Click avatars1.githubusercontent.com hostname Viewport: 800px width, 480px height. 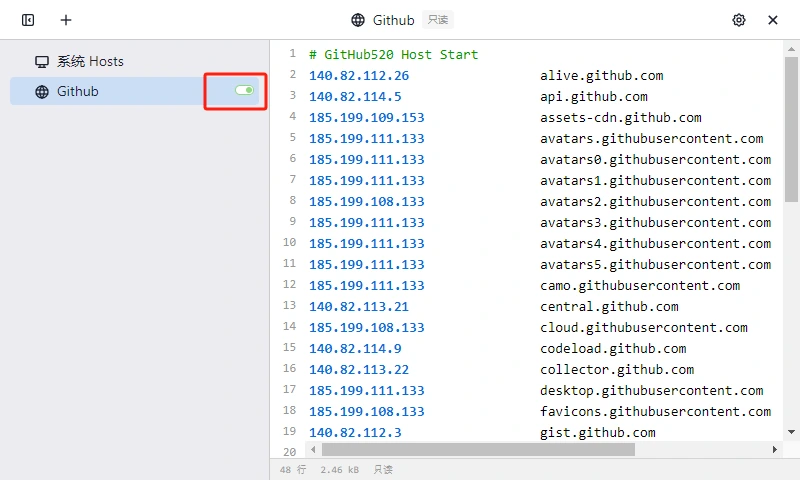656,180
